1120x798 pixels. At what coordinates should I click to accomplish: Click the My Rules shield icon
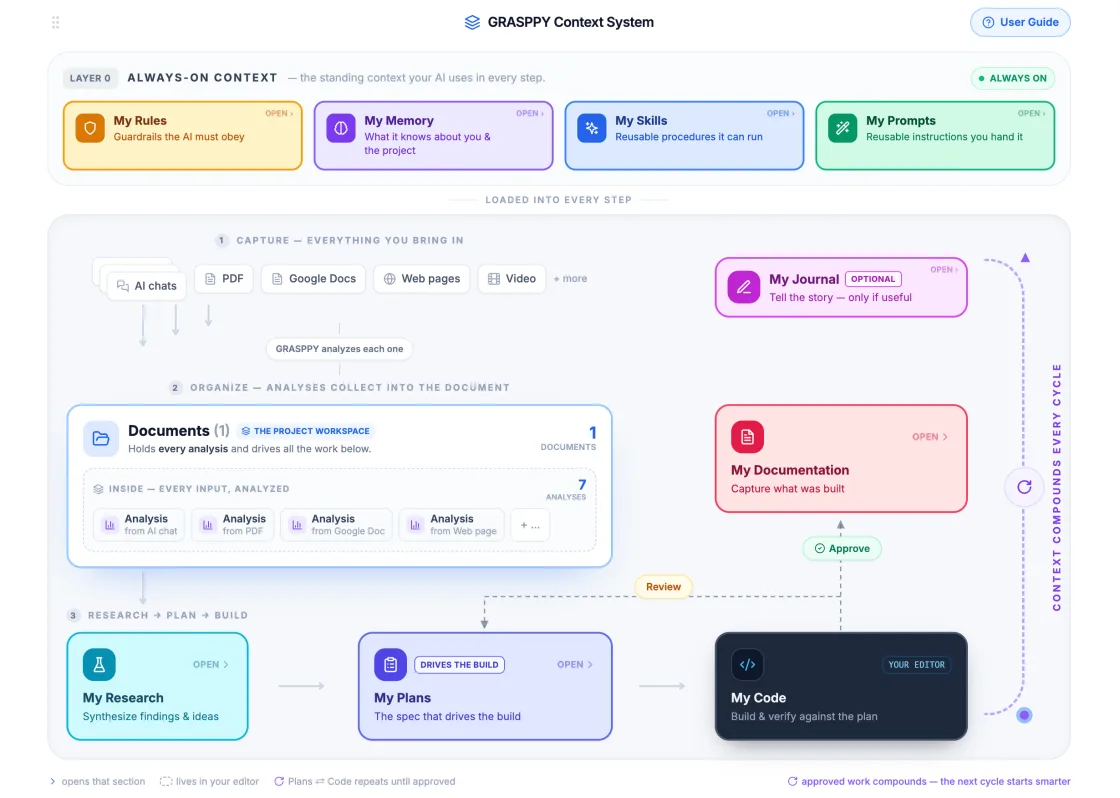coord(90,129)
